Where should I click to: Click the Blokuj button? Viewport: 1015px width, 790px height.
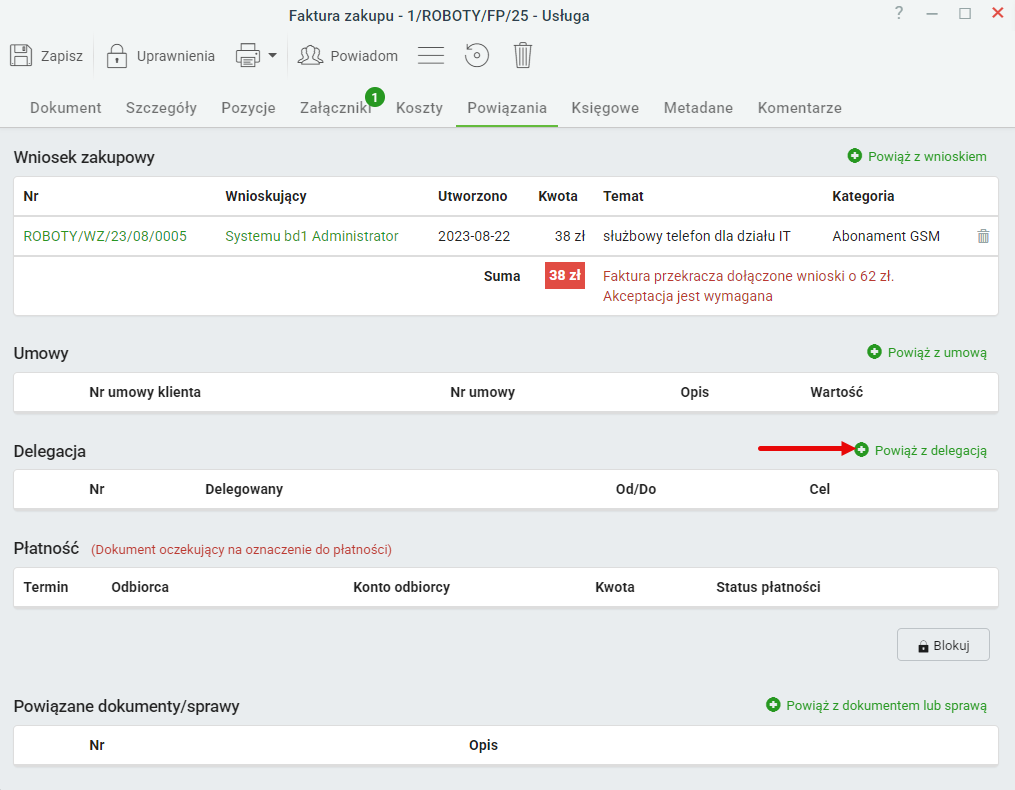943,645
